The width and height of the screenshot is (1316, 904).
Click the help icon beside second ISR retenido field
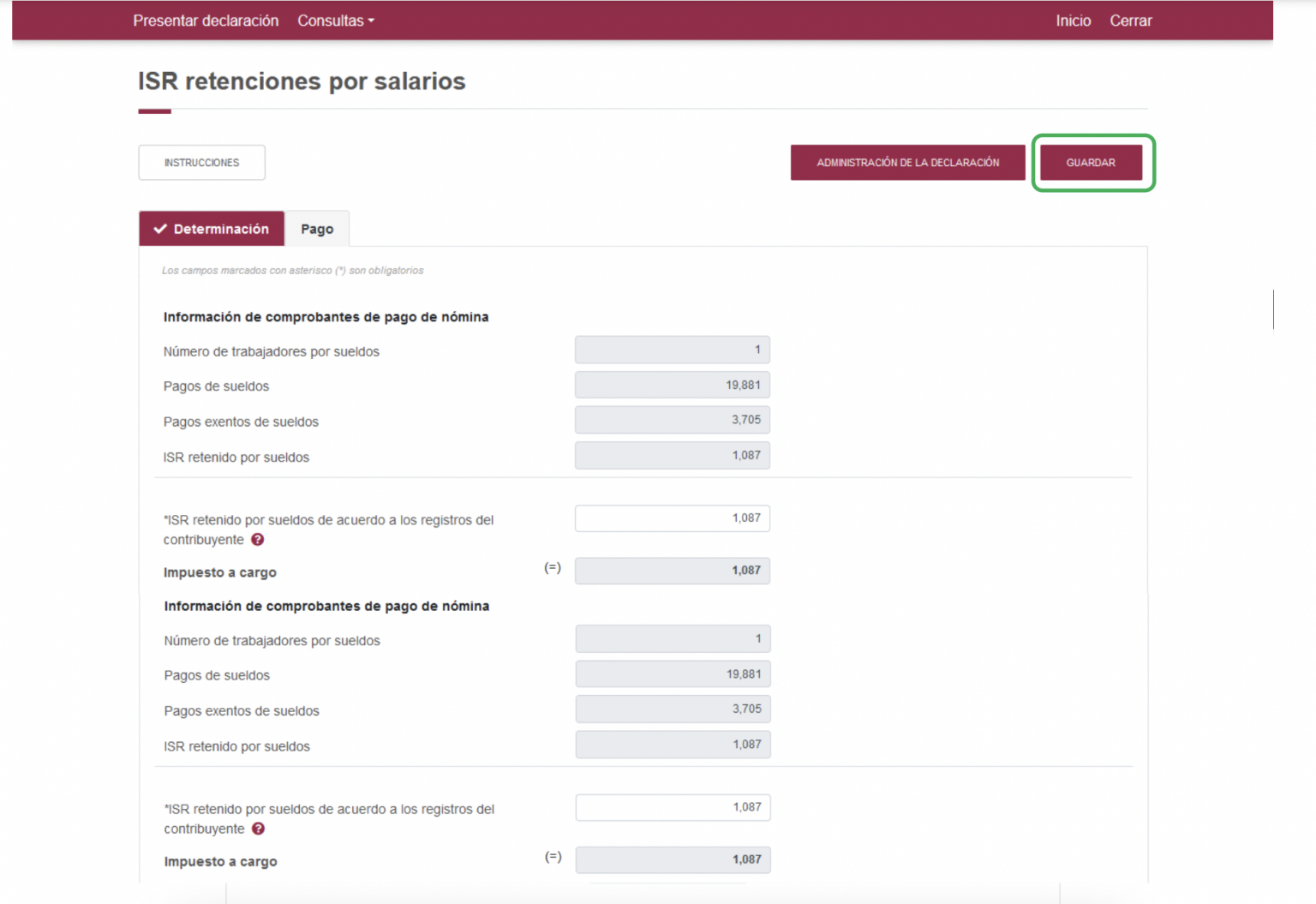[x=259, y=829]
